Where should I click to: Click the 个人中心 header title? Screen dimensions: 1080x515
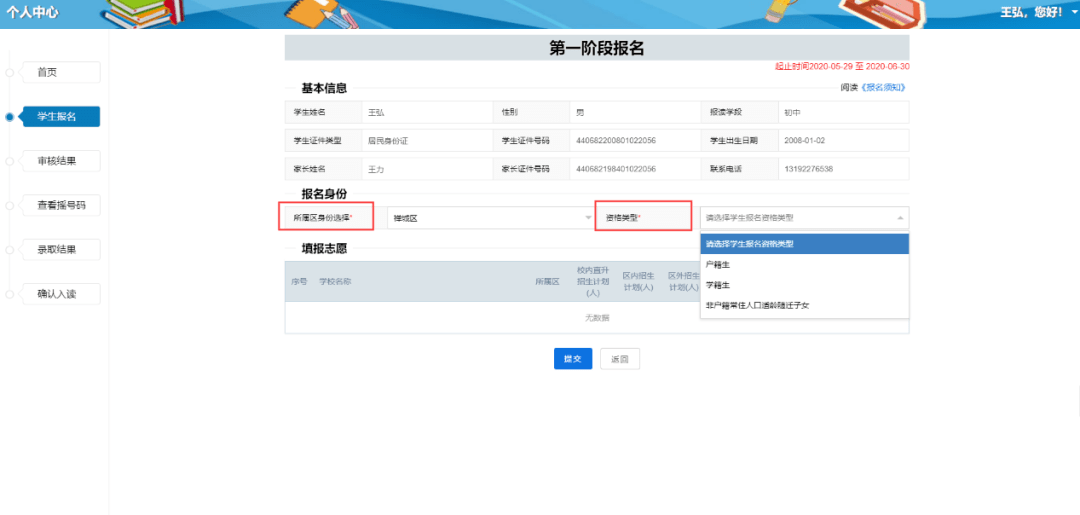[32, 13]
